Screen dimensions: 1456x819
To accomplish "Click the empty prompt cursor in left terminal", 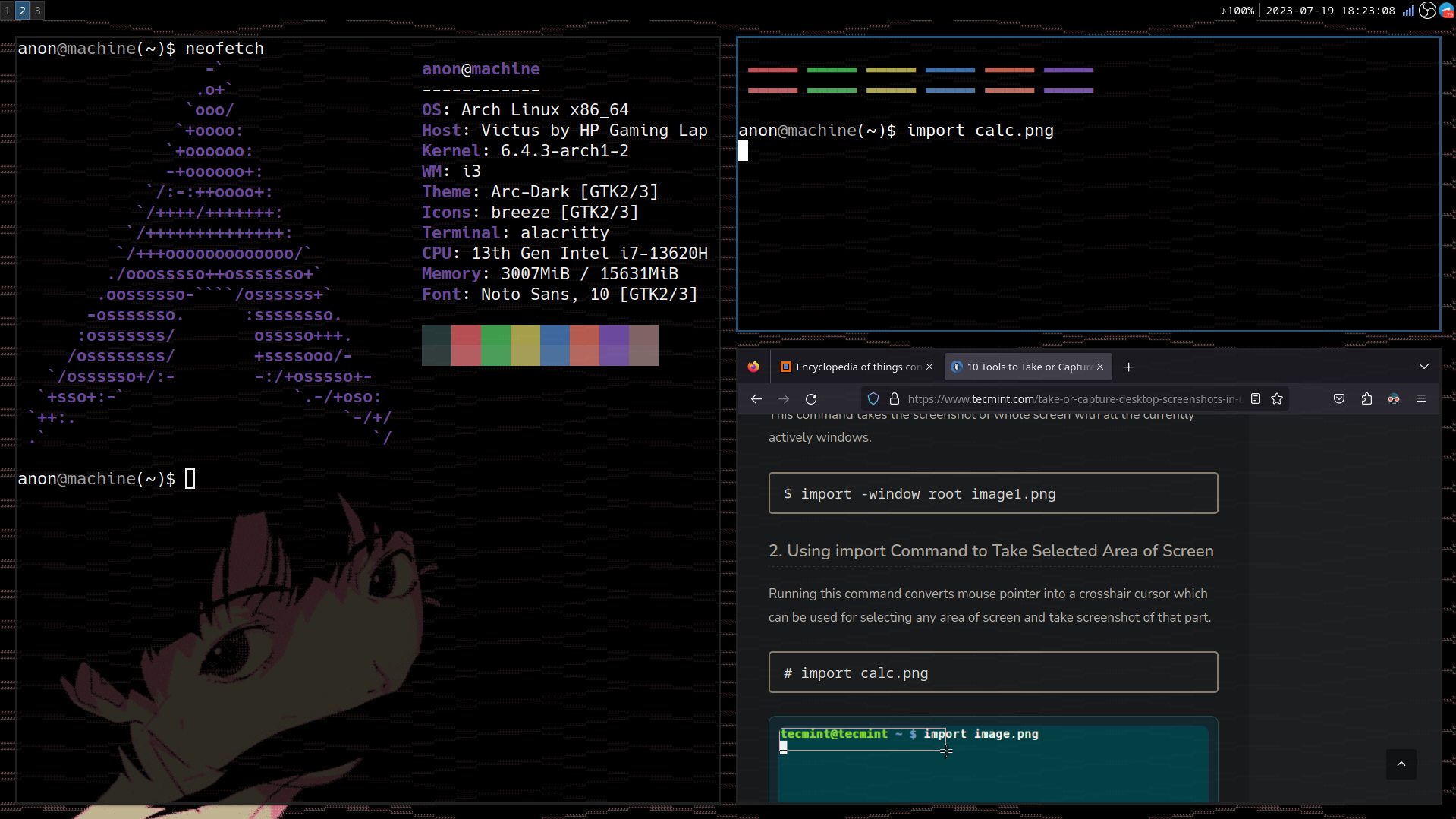I will pos(190,479).
